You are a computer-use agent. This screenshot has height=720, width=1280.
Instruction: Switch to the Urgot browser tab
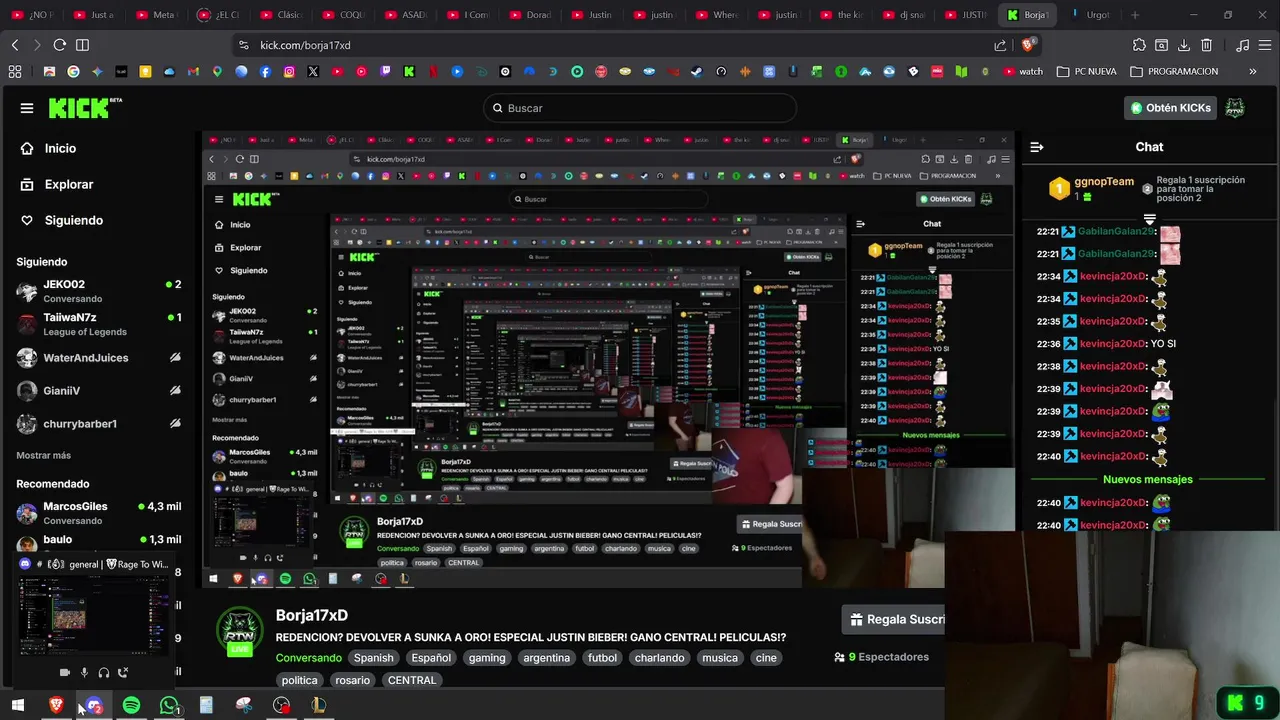tap(1090, 15)
